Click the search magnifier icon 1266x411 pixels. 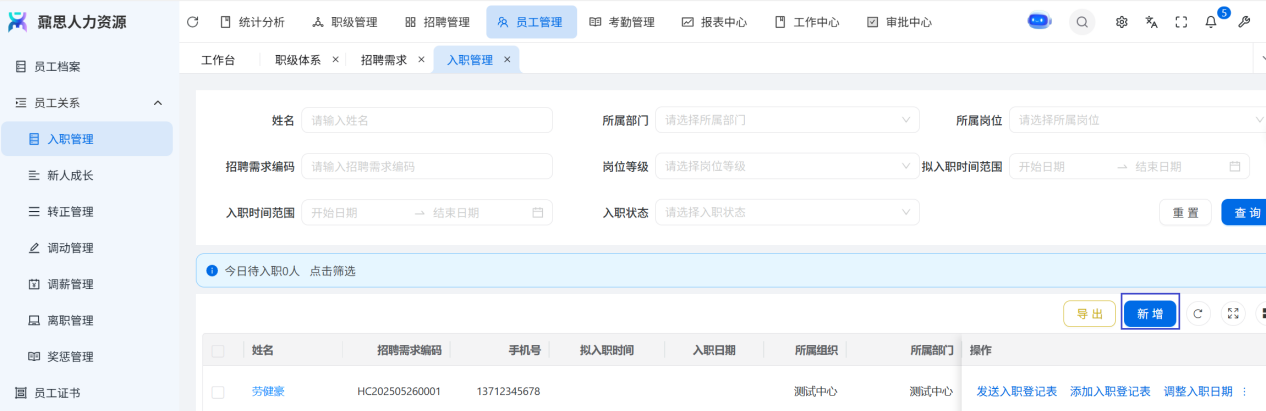pyautogui.click(x=1082, y=22)
